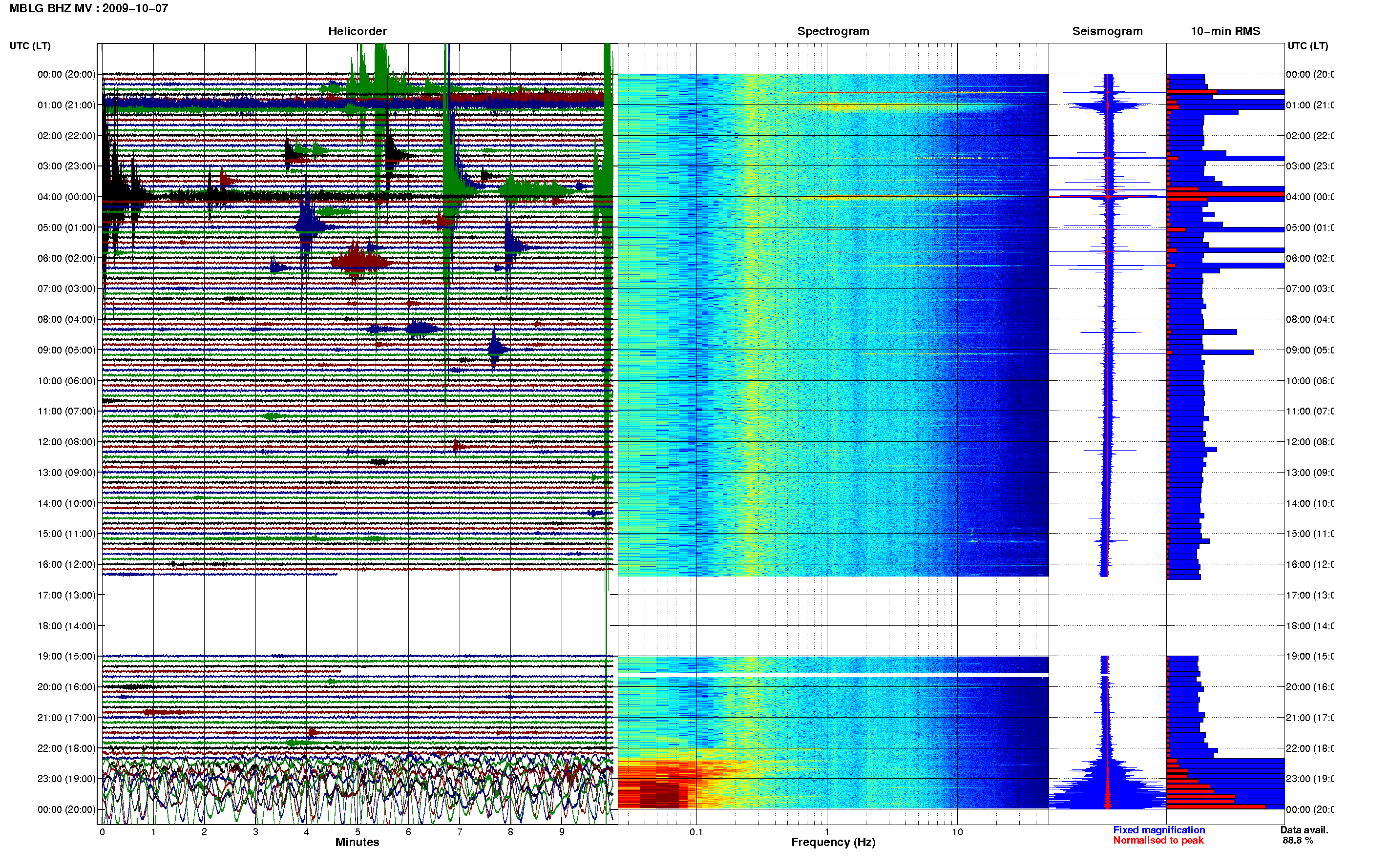
Task: Click the '08:00 (04:00)' left time label
Action: (66, 319)
